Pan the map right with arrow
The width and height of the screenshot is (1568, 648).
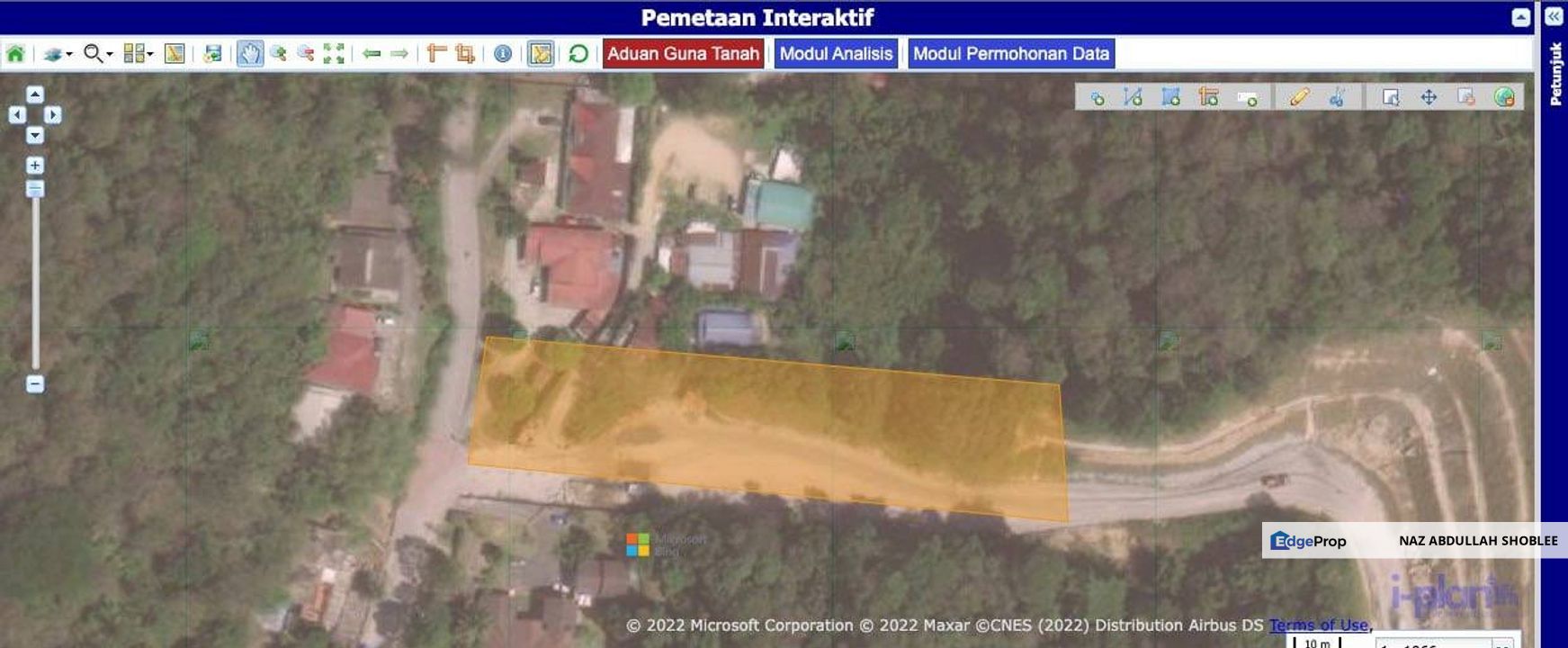click(53, 114)
